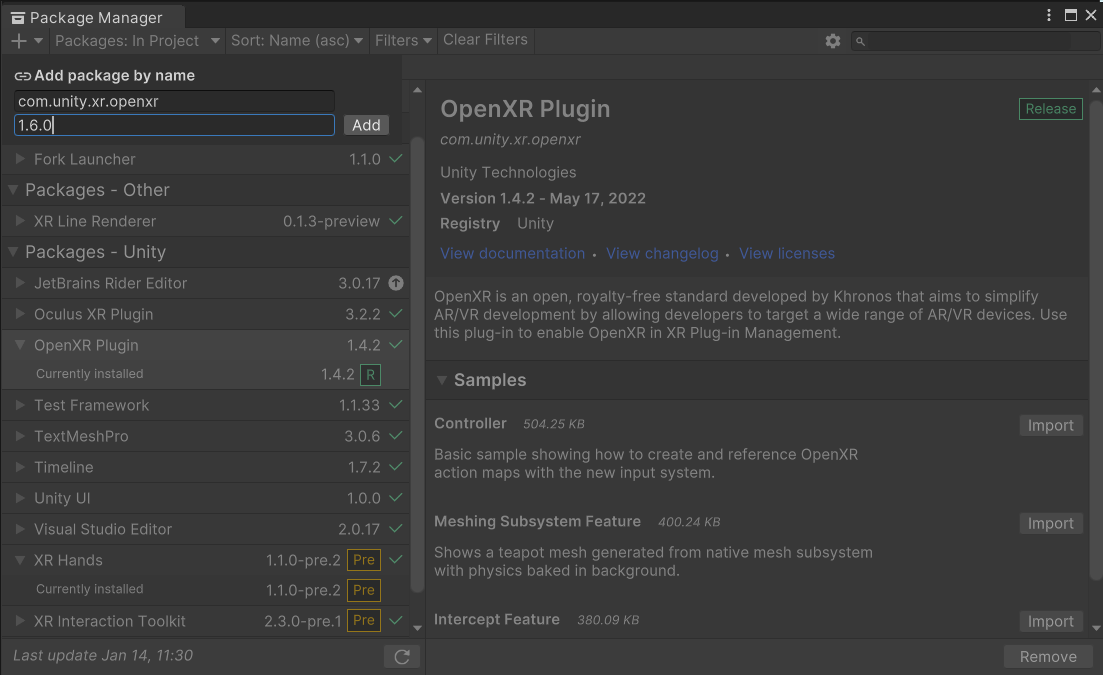Open the Packages: In Project dropdown
The height and width of the screenshot is (675, 1103).
(x=137, y=41)
